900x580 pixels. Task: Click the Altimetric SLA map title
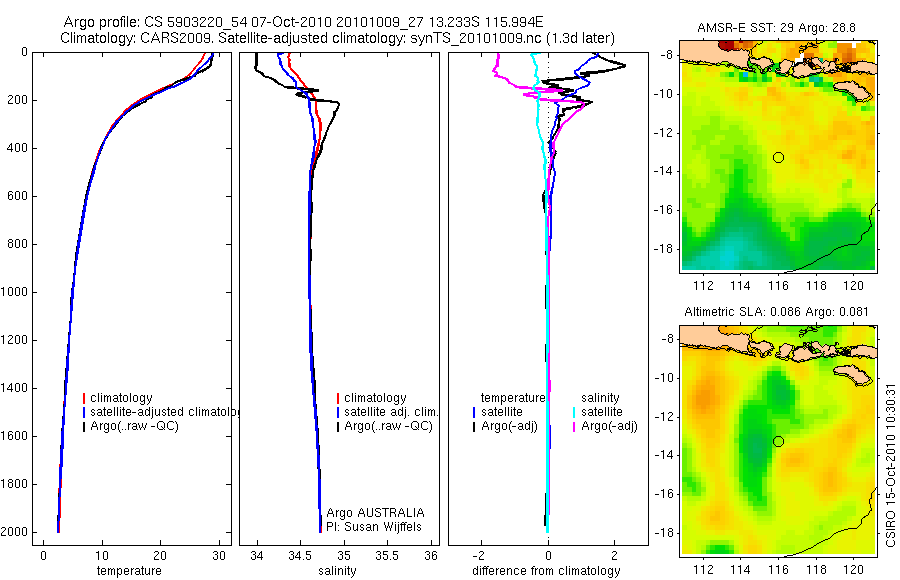click(x=776, y=312)
